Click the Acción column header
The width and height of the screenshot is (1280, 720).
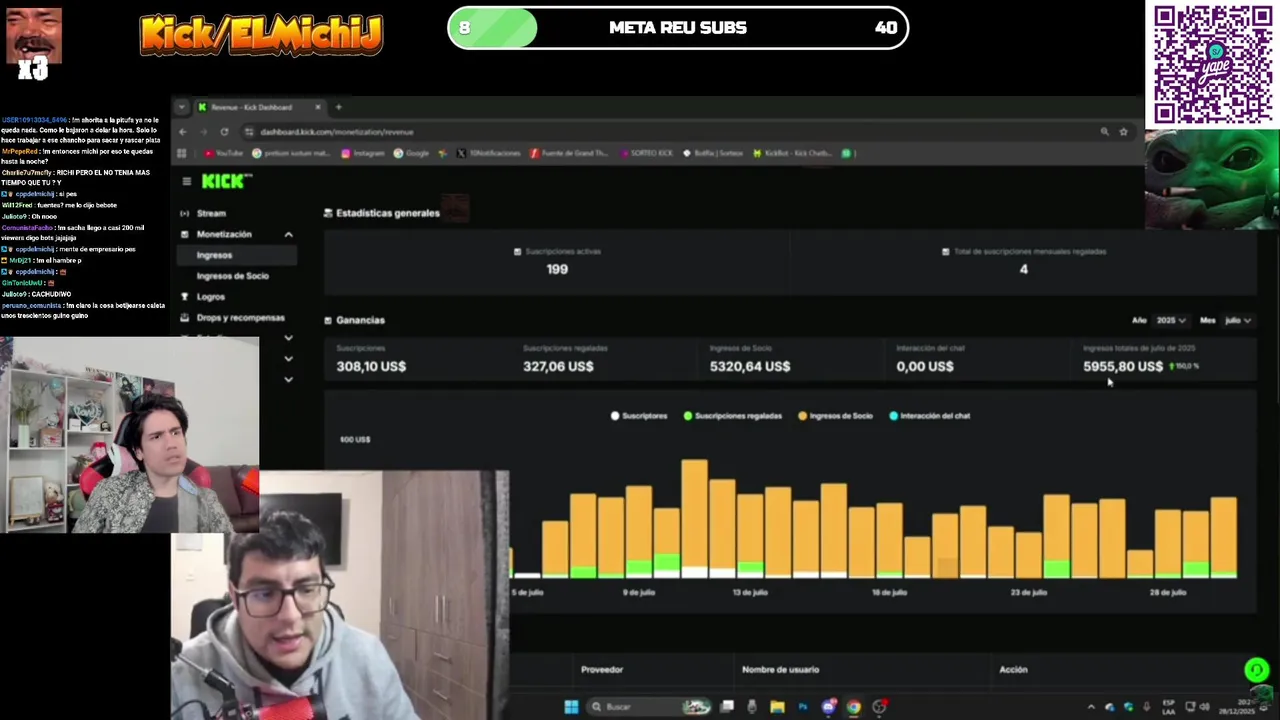[x=1013, y=670]
